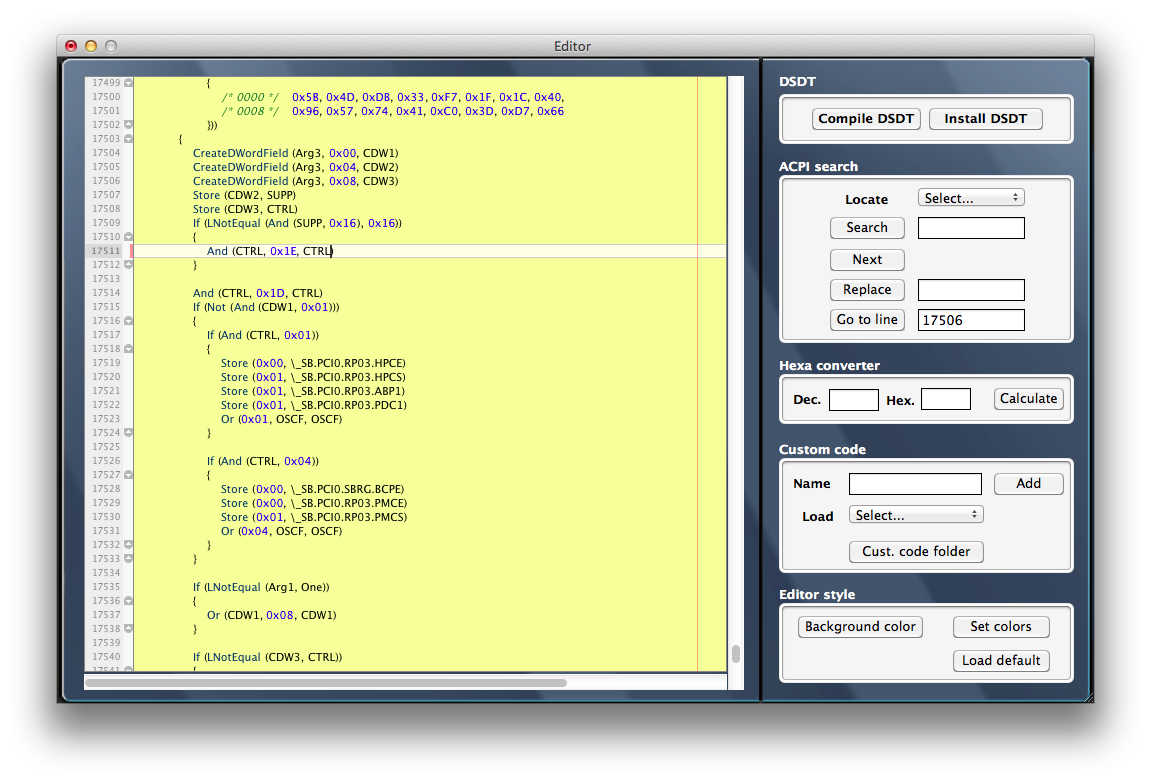Collapse the code fold at line 17510

pyautogui.click(x=128, y=237)
